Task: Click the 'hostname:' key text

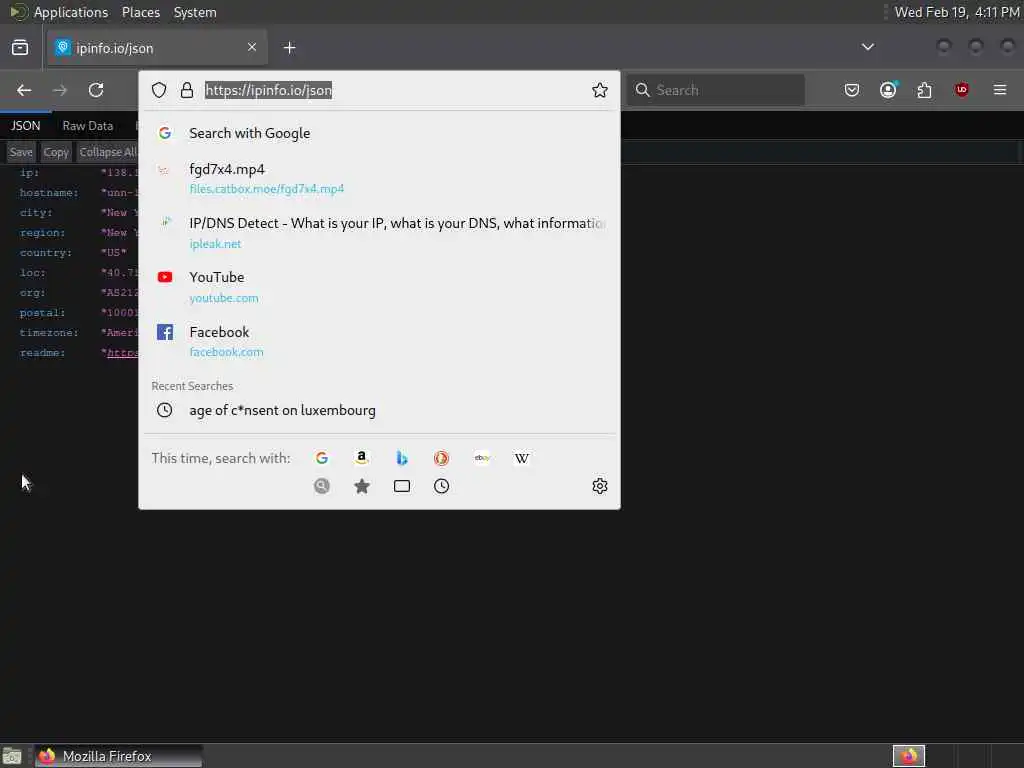Action: click(x=49, y=193)
